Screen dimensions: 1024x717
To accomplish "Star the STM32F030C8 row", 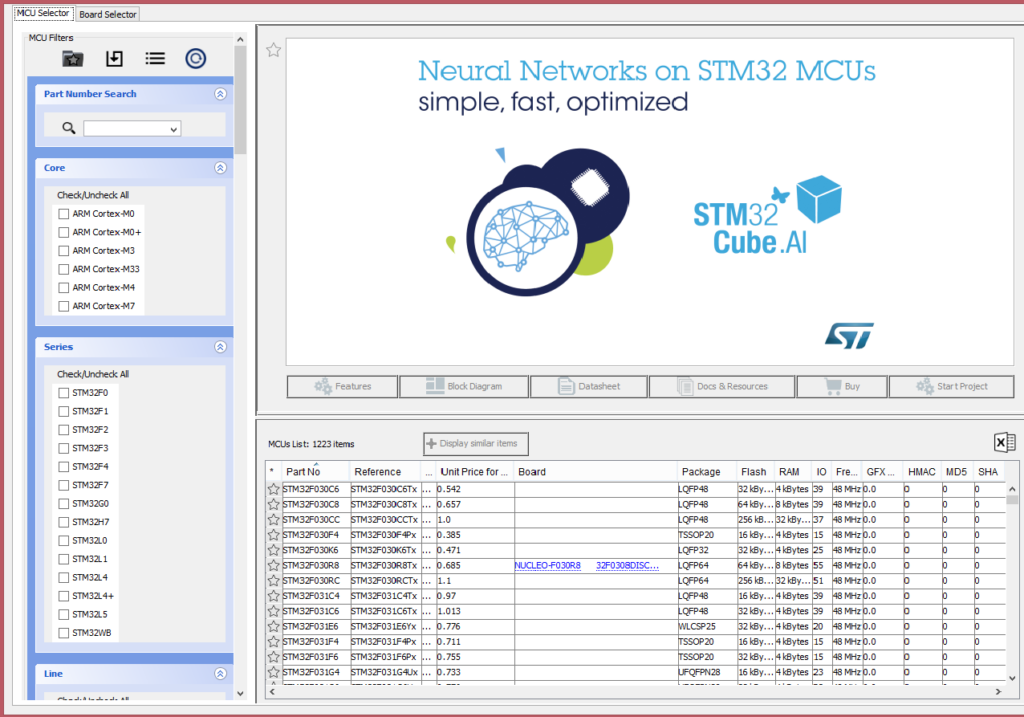I will point(273,504).
